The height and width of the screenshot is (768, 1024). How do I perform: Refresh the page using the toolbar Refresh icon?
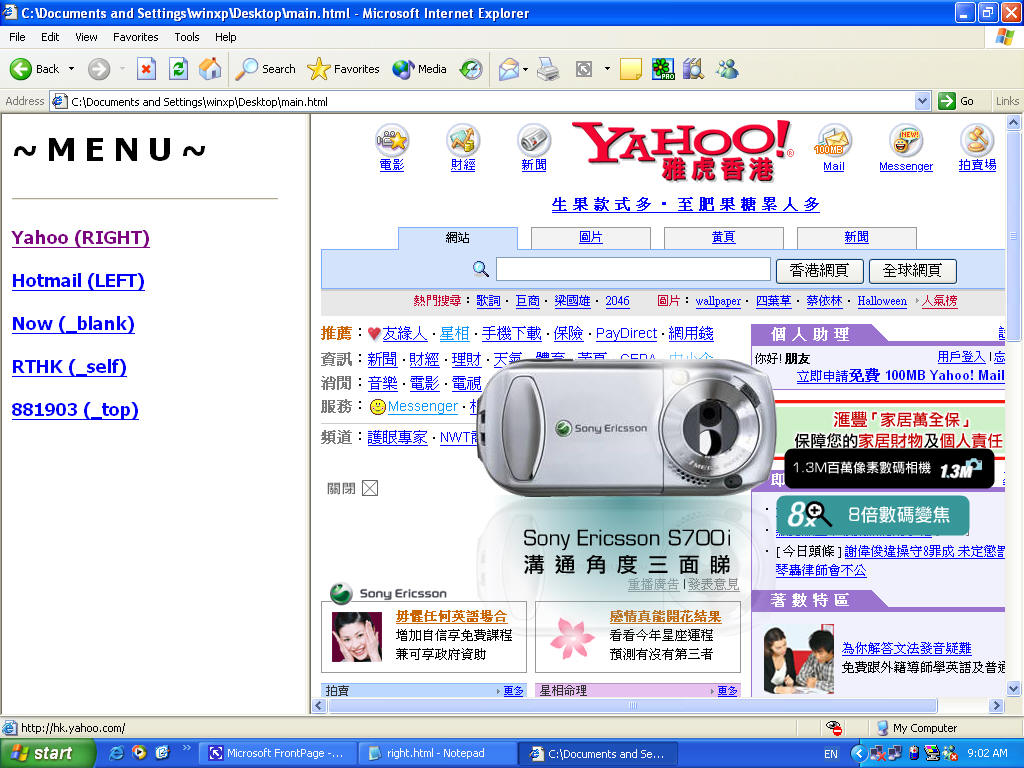click(x=178, y=69)
